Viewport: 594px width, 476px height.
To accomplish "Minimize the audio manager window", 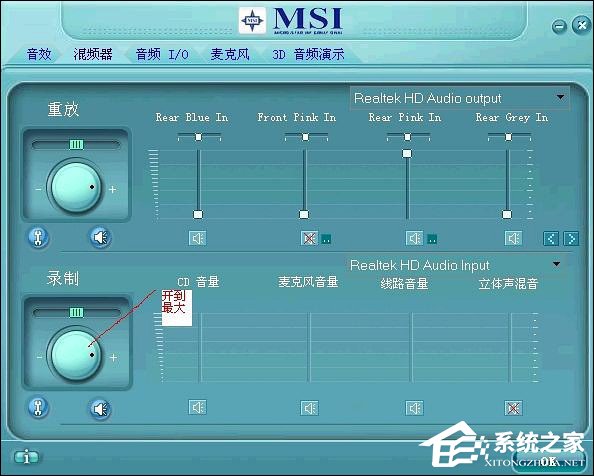I will pyautogui.click(x=559, y=26).
